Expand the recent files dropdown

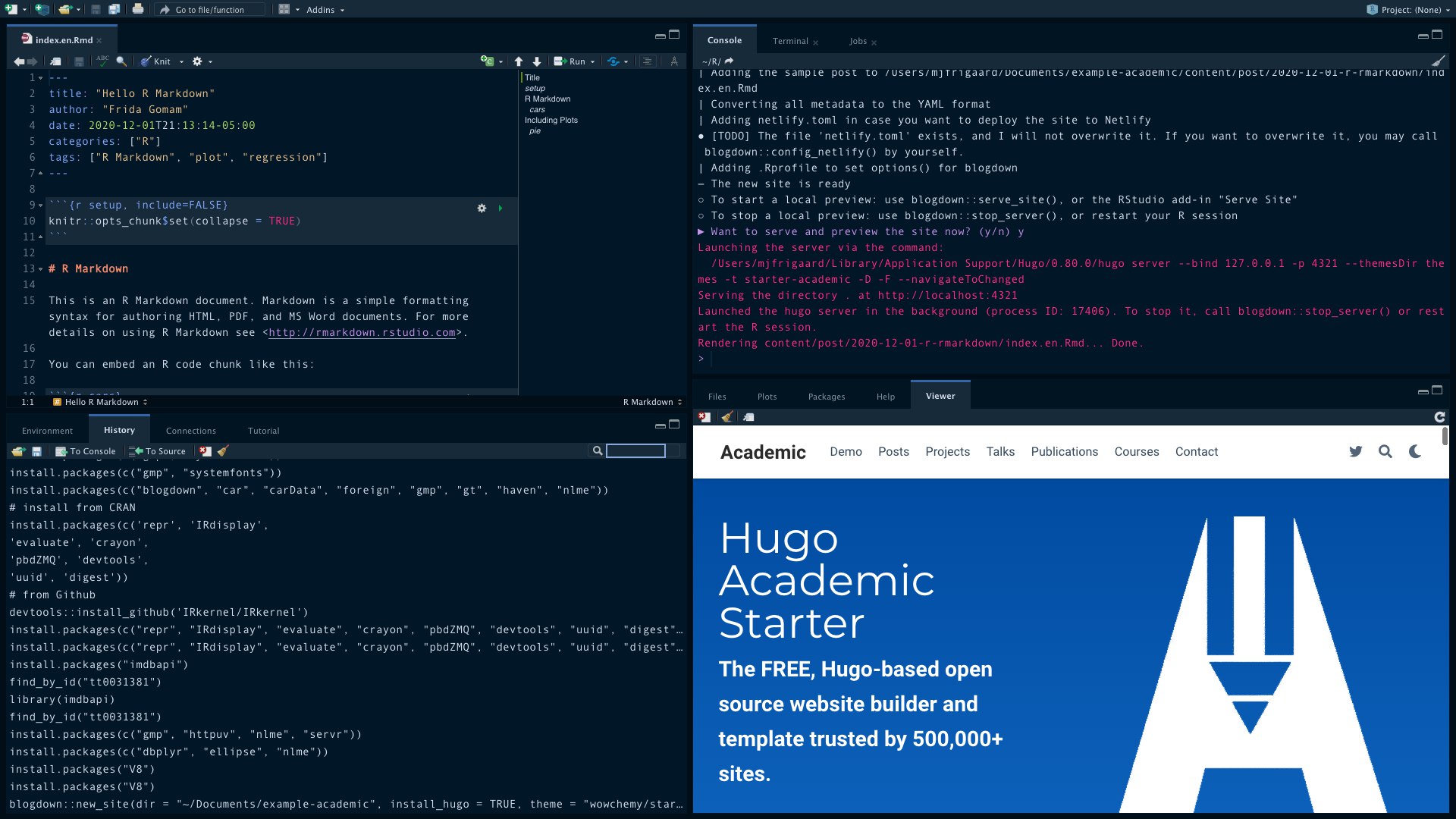click(79, 10)
